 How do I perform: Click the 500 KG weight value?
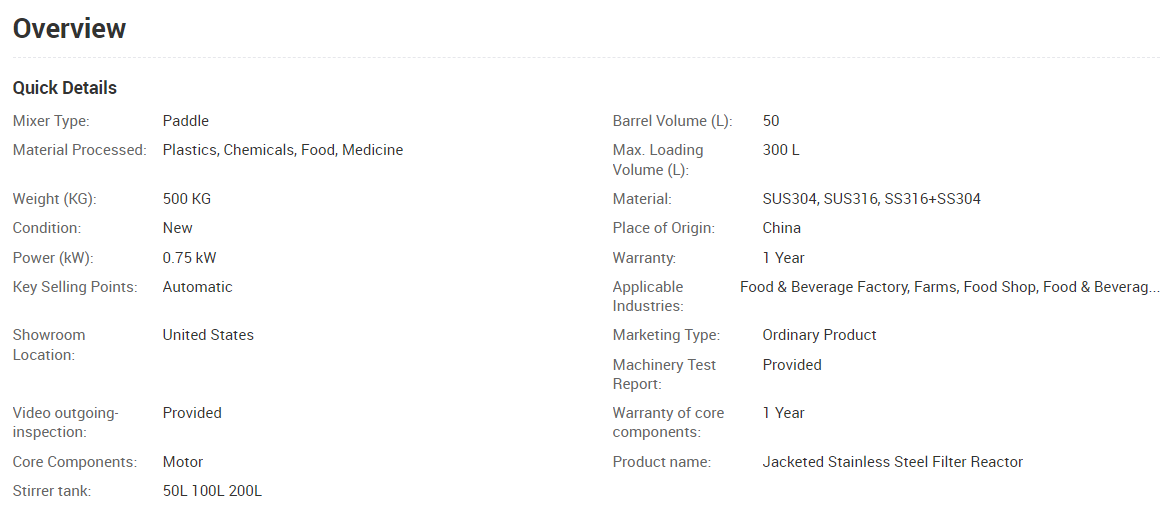click(x=187, y=199)
